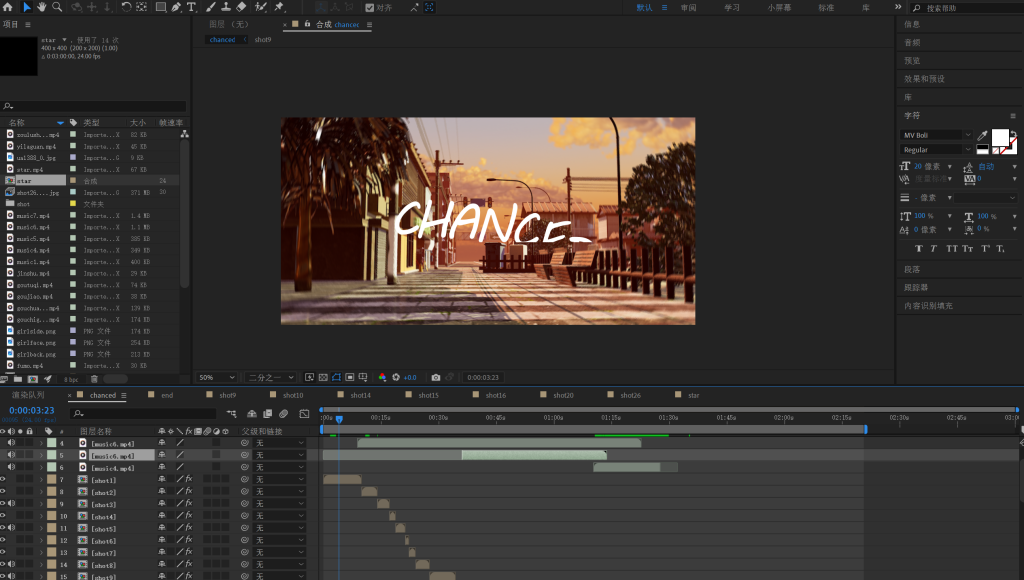This screenshot has height=580, width=1024.
Task: Mute audio of the music4.mp4 layer
Action: (11, 467)
